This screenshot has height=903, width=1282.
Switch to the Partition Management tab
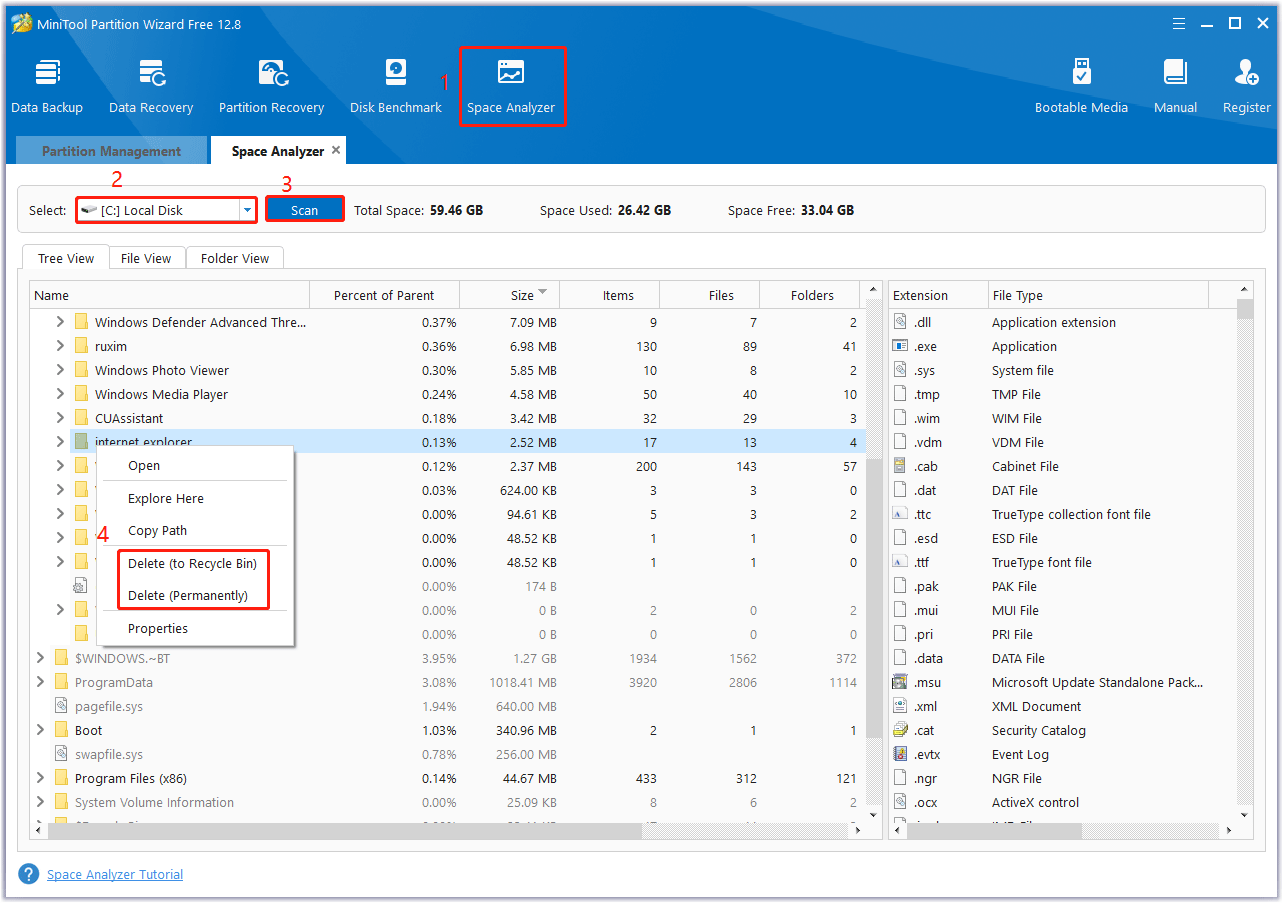[x=111, y=151]
